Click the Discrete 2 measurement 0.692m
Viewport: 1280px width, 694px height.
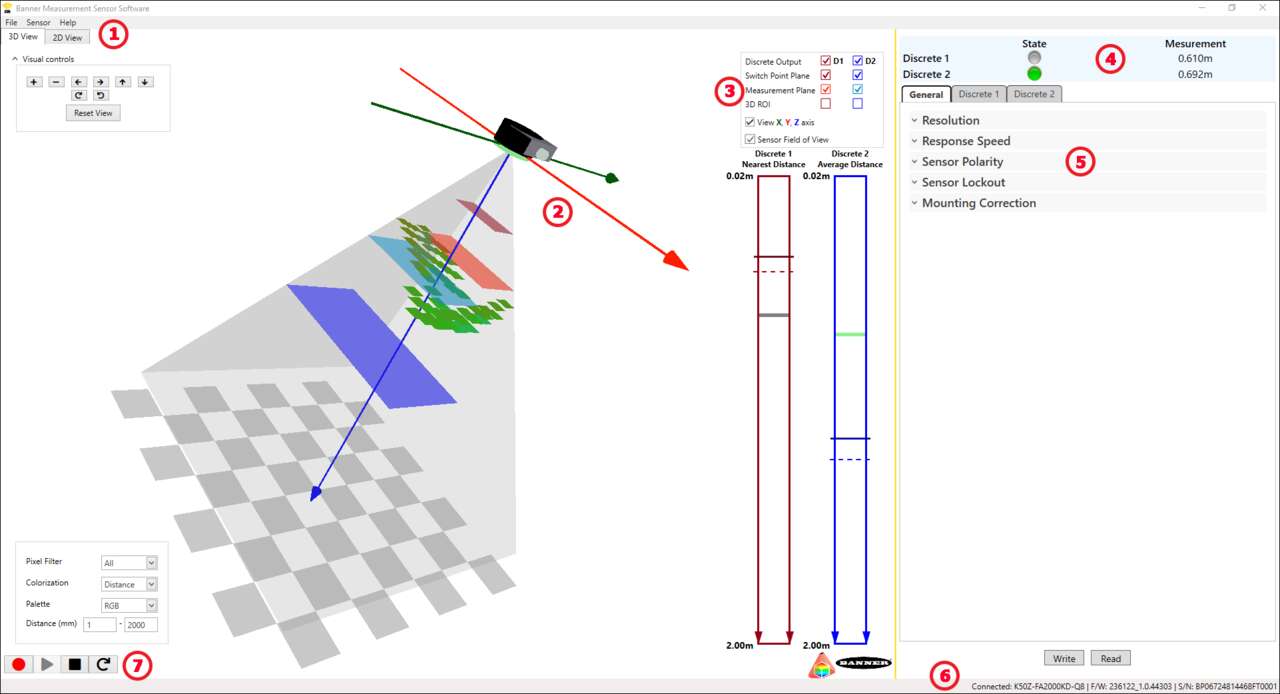(1195, 74)
